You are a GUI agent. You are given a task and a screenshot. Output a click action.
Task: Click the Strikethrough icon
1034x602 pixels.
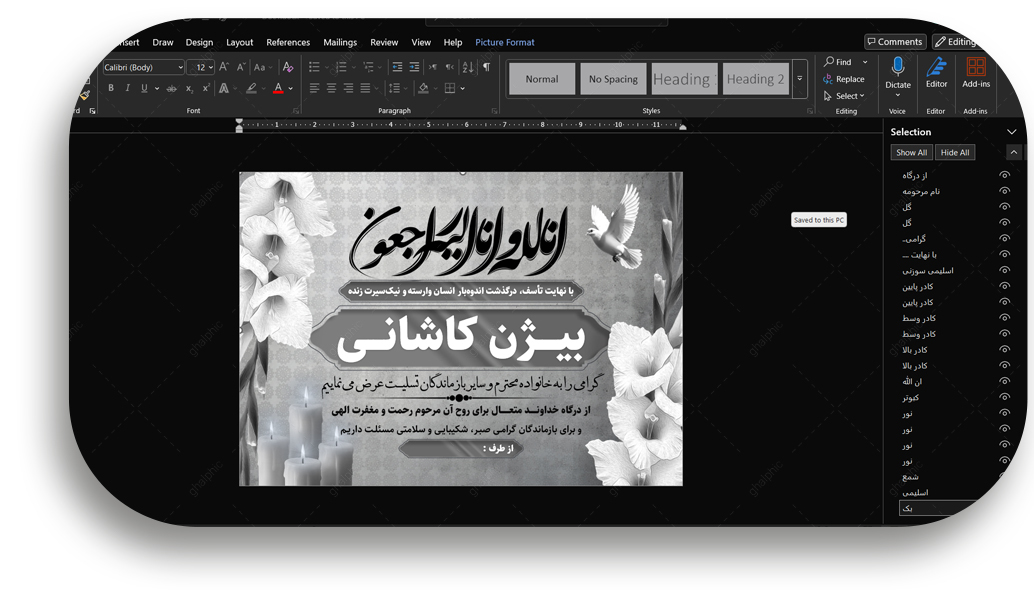(x=171, y=88)
